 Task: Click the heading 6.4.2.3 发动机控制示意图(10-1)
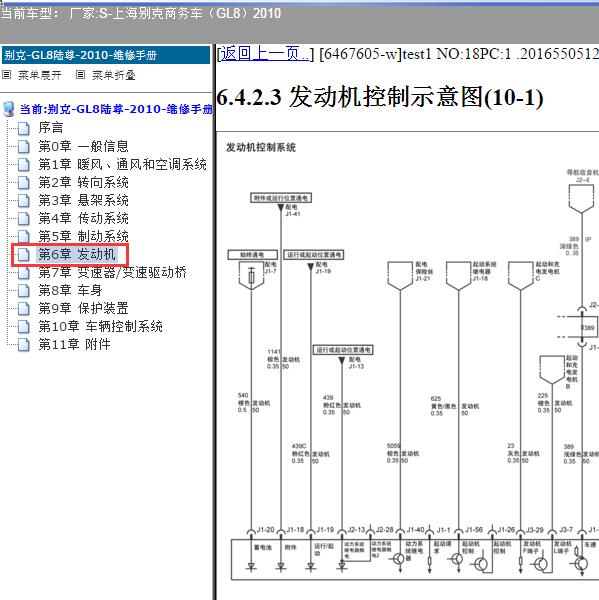tap(380, 97)
